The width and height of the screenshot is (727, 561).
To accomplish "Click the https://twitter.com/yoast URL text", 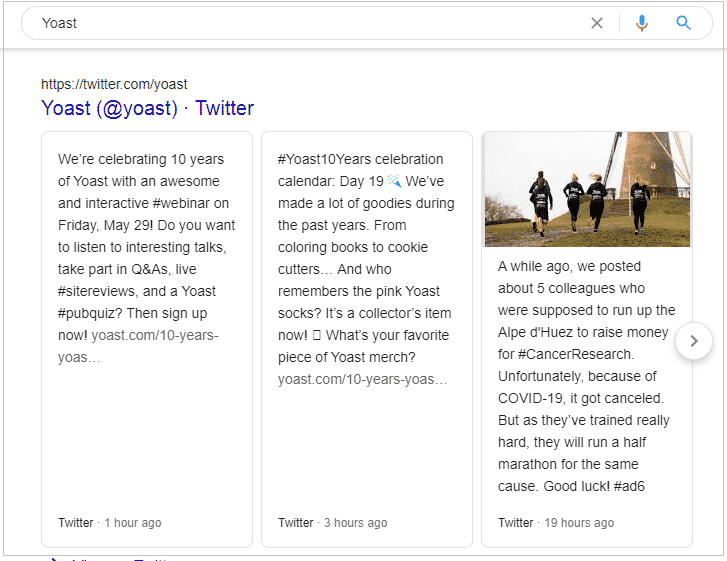I will coord(114,84).
